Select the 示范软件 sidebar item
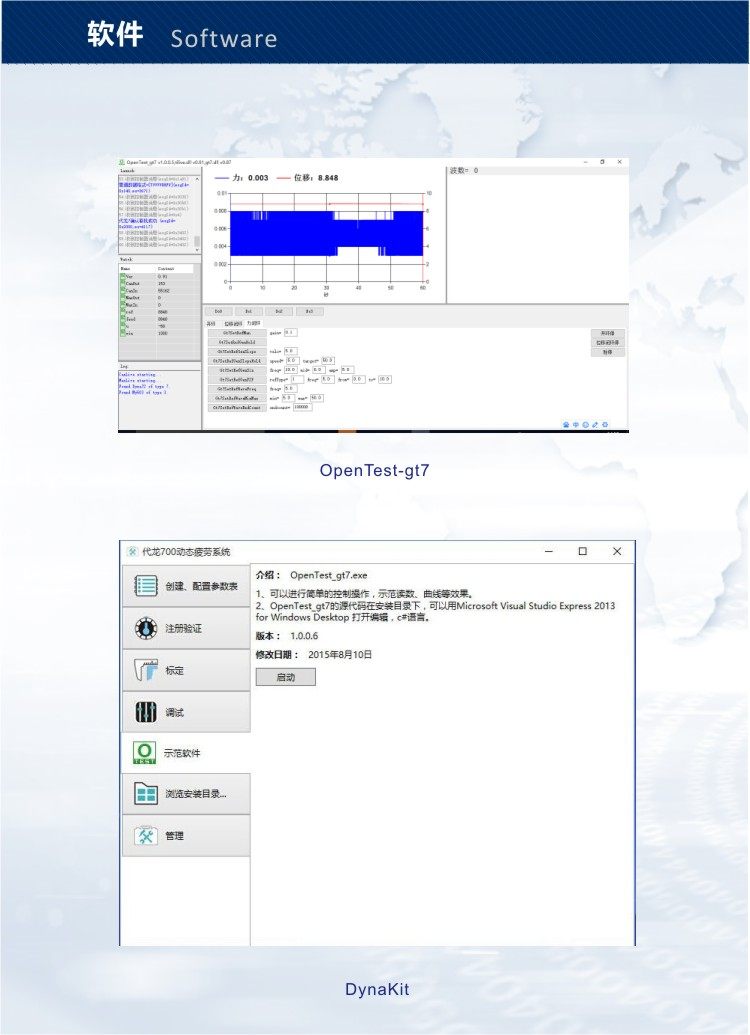 click(186, 752)
